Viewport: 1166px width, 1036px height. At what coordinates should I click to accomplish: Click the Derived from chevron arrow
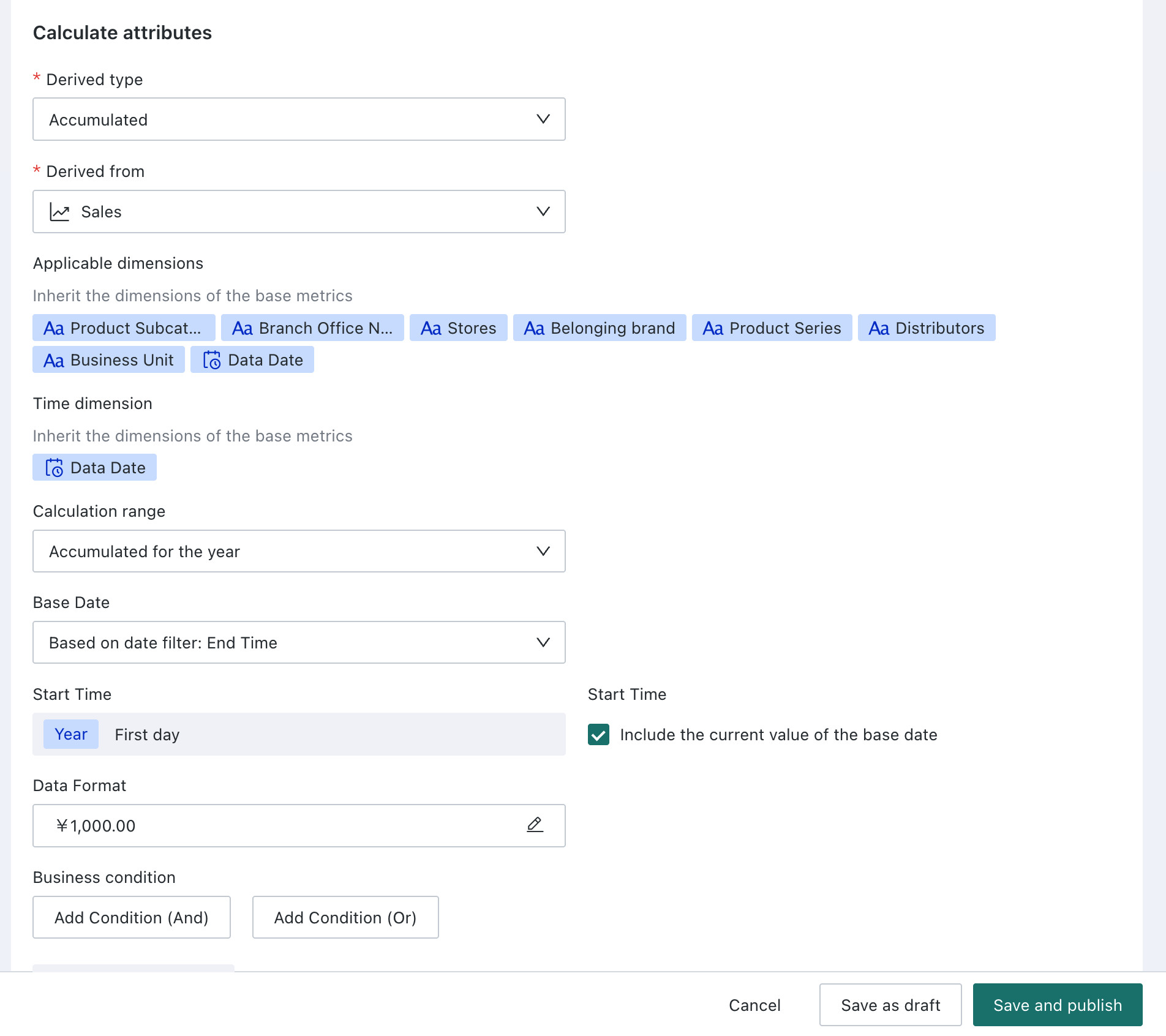pyautogui.click(x=543, y=211)
